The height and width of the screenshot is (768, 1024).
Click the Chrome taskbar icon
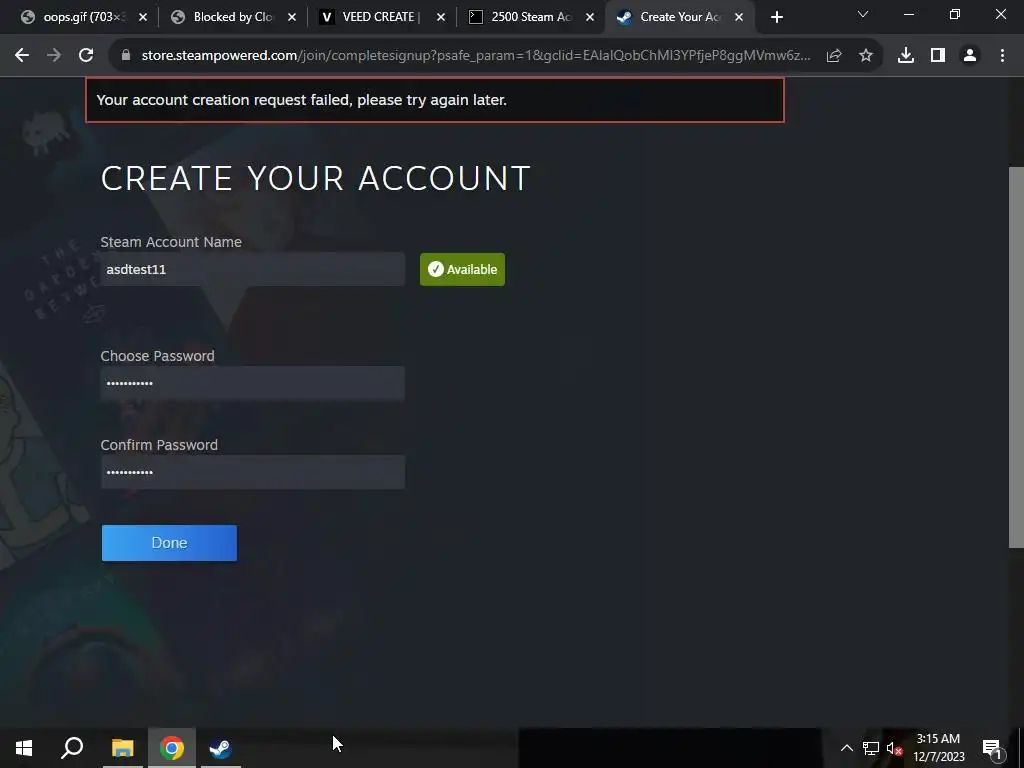click(172, 748)
